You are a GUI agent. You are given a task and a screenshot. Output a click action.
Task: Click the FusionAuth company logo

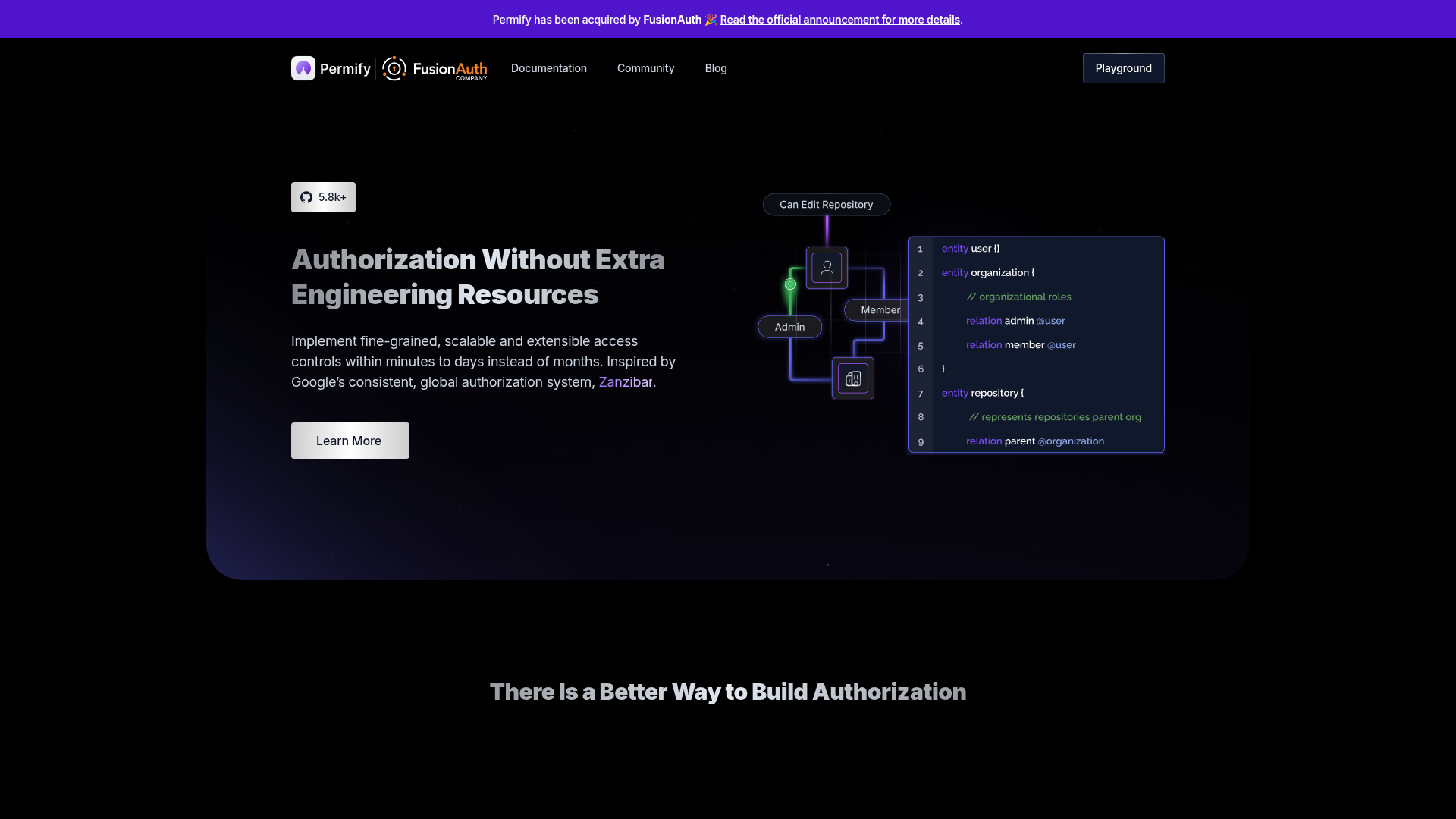point(433,68)
